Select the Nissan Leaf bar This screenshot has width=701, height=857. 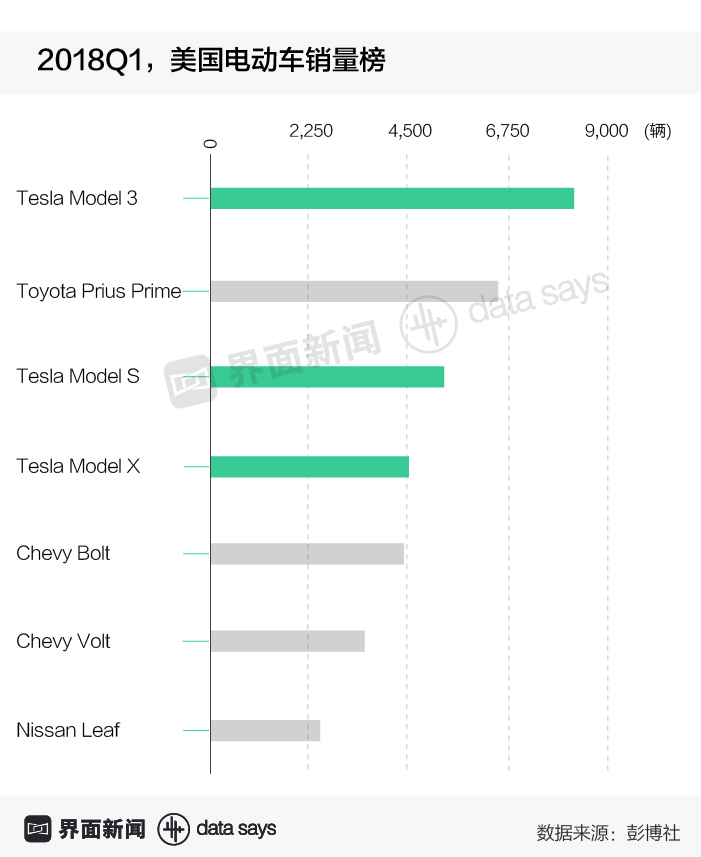265,730
